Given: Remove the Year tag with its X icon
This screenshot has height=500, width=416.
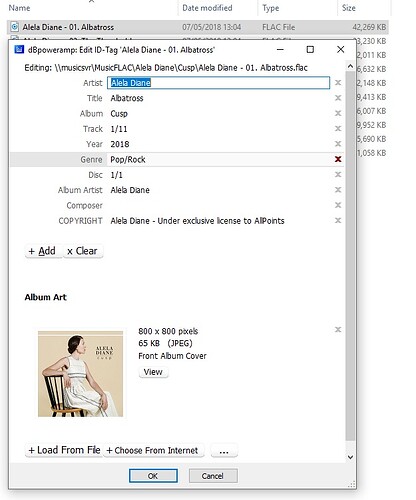Looking at the screenshot, I should tap(338, 144).
